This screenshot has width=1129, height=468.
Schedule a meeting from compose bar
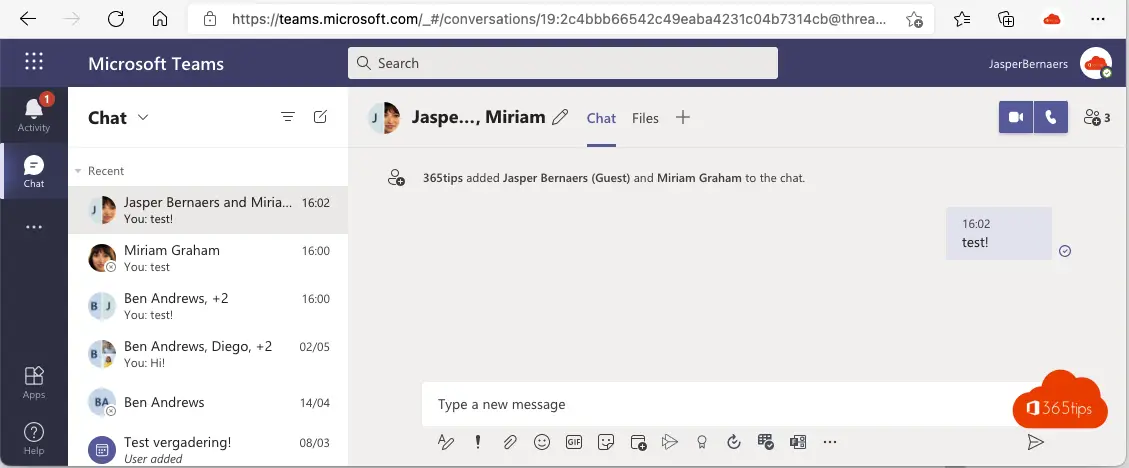(638, 441)
